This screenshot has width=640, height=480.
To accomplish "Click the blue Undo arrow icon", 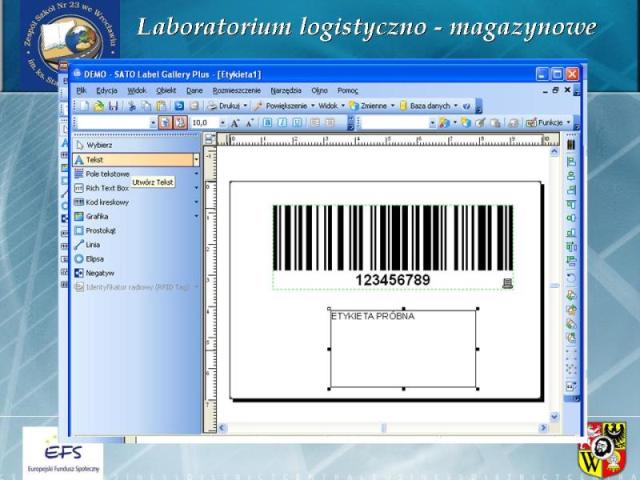I will 179,106.
